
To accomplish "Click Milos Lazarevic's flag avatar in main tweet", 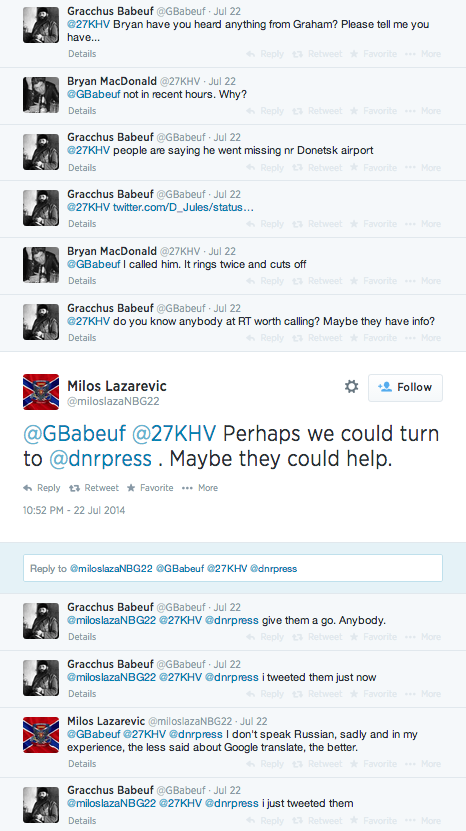I will click(41, 392).
